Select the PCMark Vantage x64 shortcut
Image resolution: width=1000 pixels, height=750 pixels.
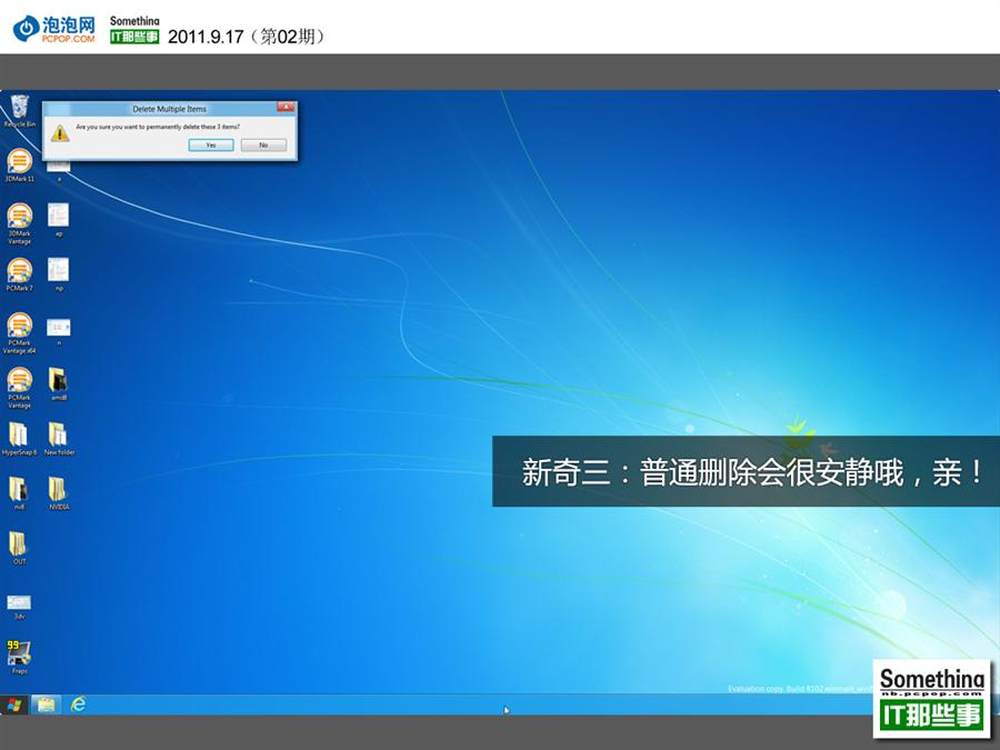click(x=20, y=333)
